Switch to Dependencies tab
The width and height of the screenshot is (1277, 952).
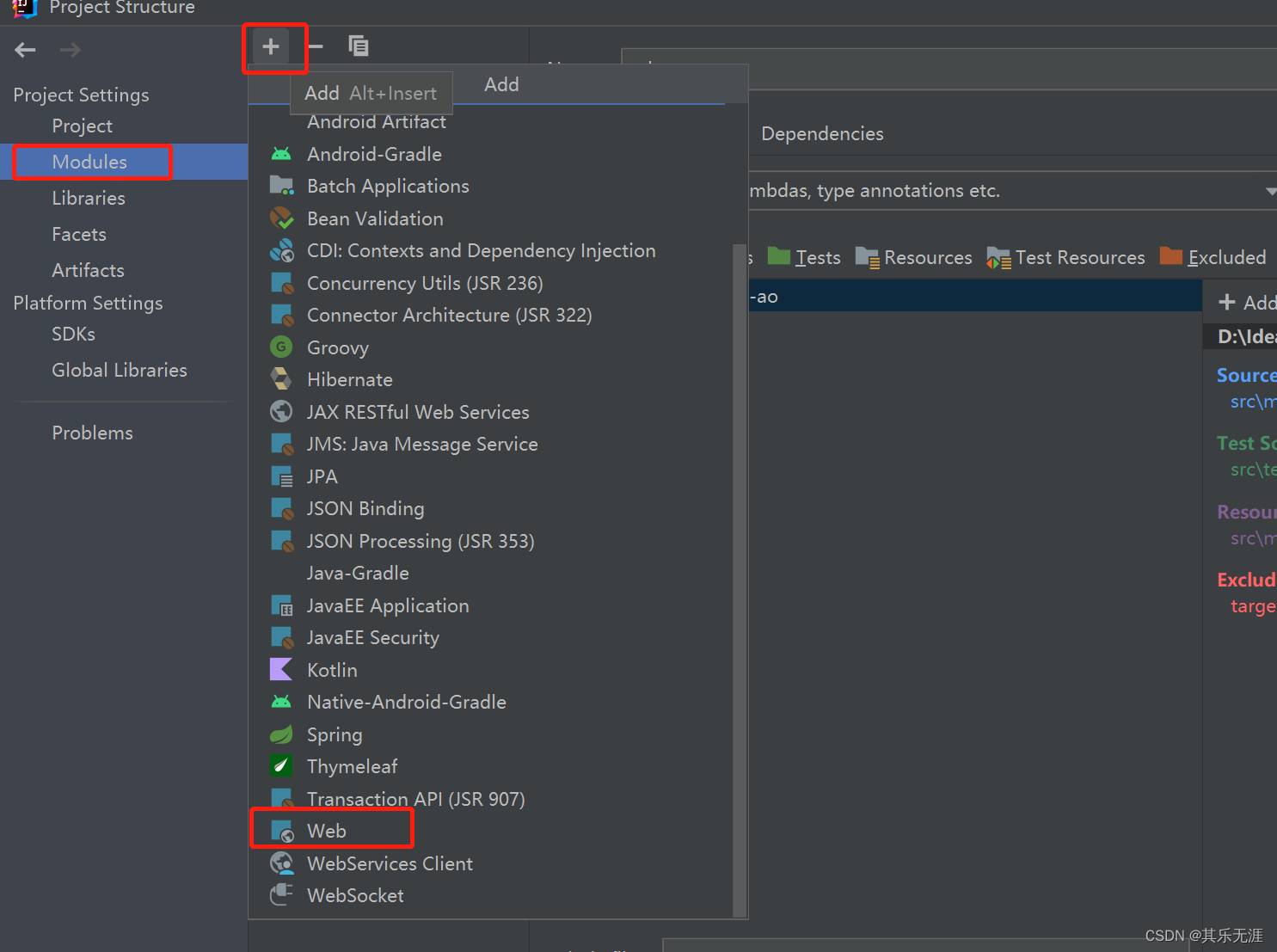coord(822,133)
